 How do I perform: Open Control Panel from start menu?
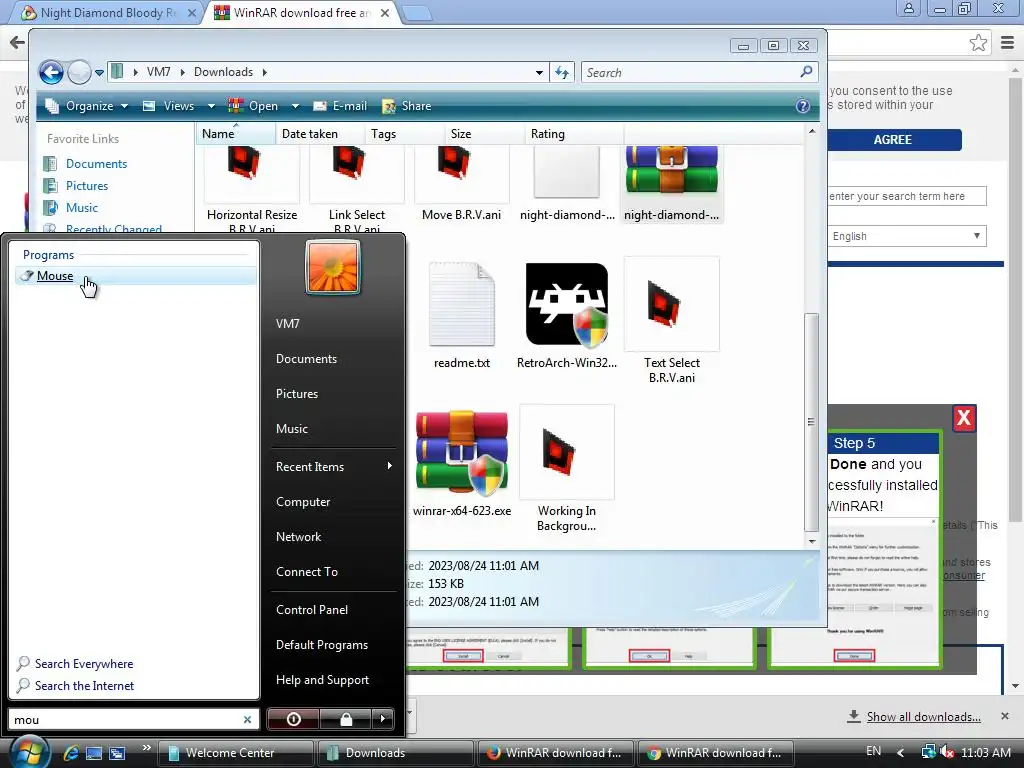pyautogui.click(x=312, y=609)
